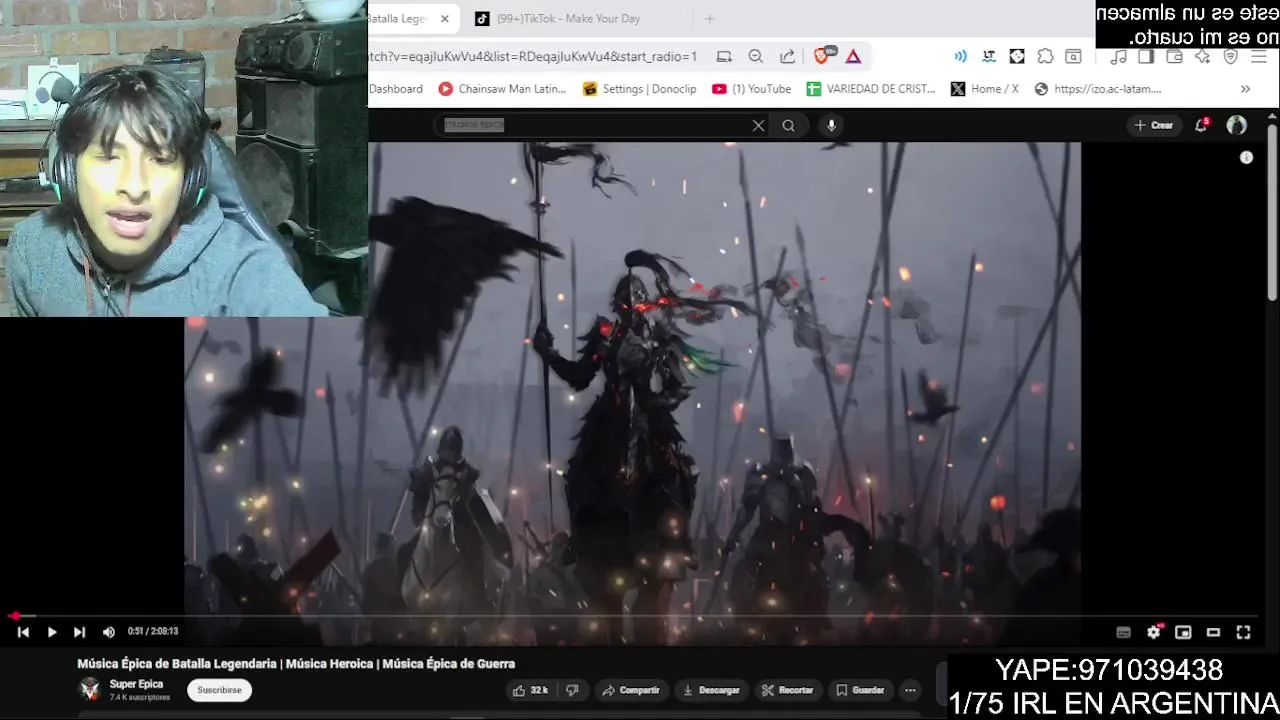Open the Dashboard bookmark
The width and height of the screenshot is (1280, 720).
[x=396, y=89]
